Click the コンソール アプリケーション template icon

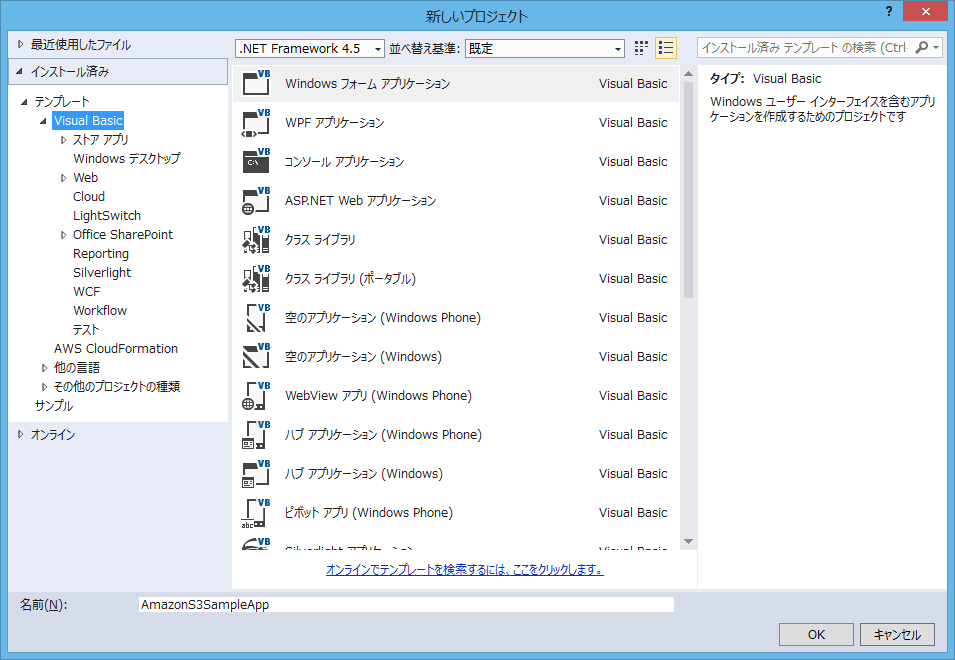[256, 161]
